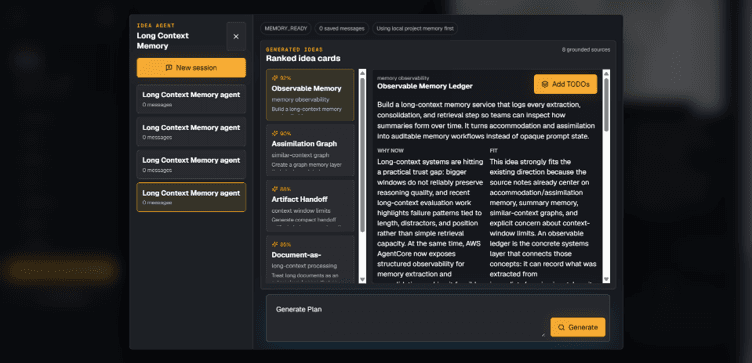Screen dimensions: 752x363
Task: Click the 'Ranked idea cards' heading
Action: (303, 59)
